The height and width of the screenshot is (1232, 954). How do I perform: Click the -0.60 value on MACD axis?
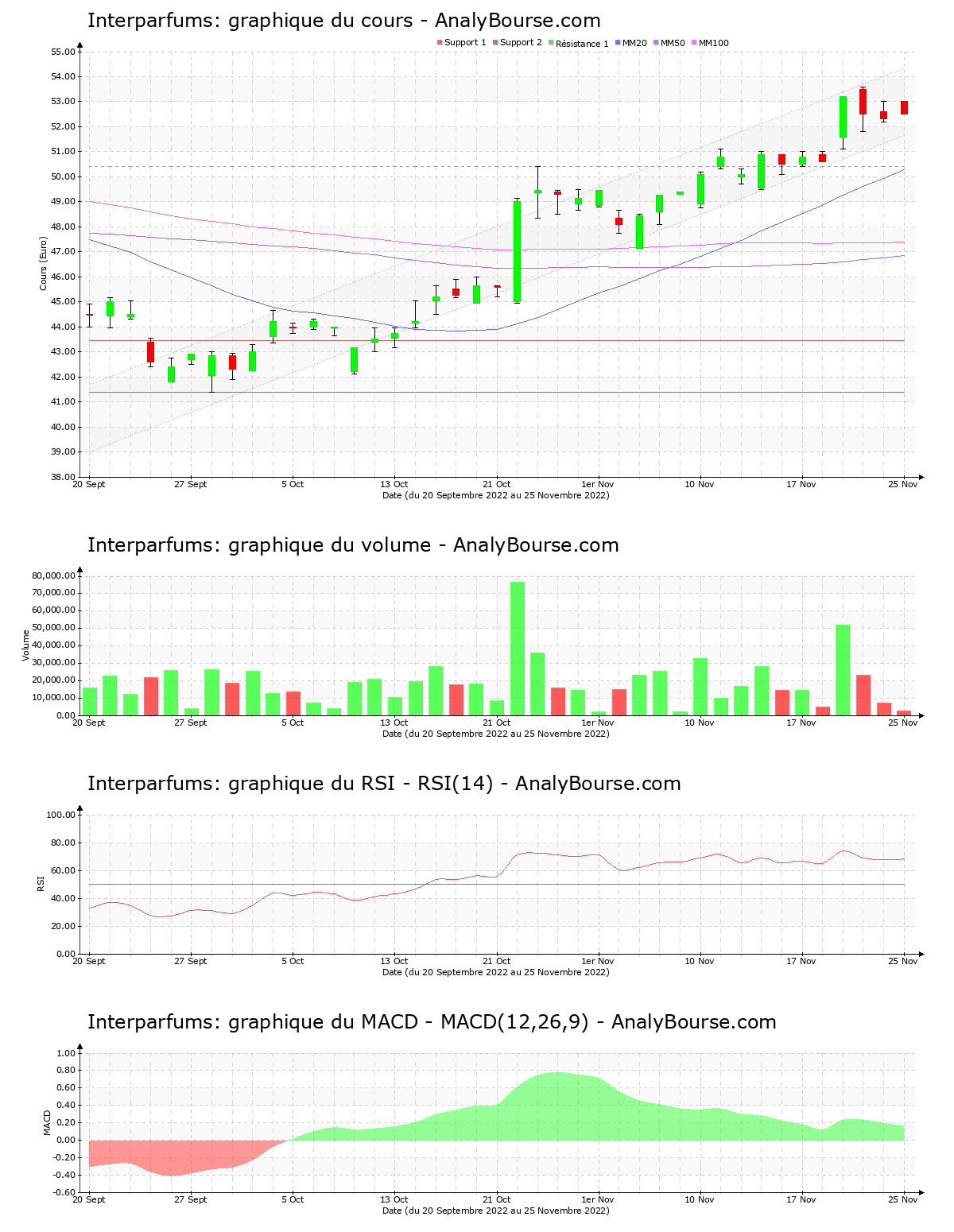(64, 1192)
